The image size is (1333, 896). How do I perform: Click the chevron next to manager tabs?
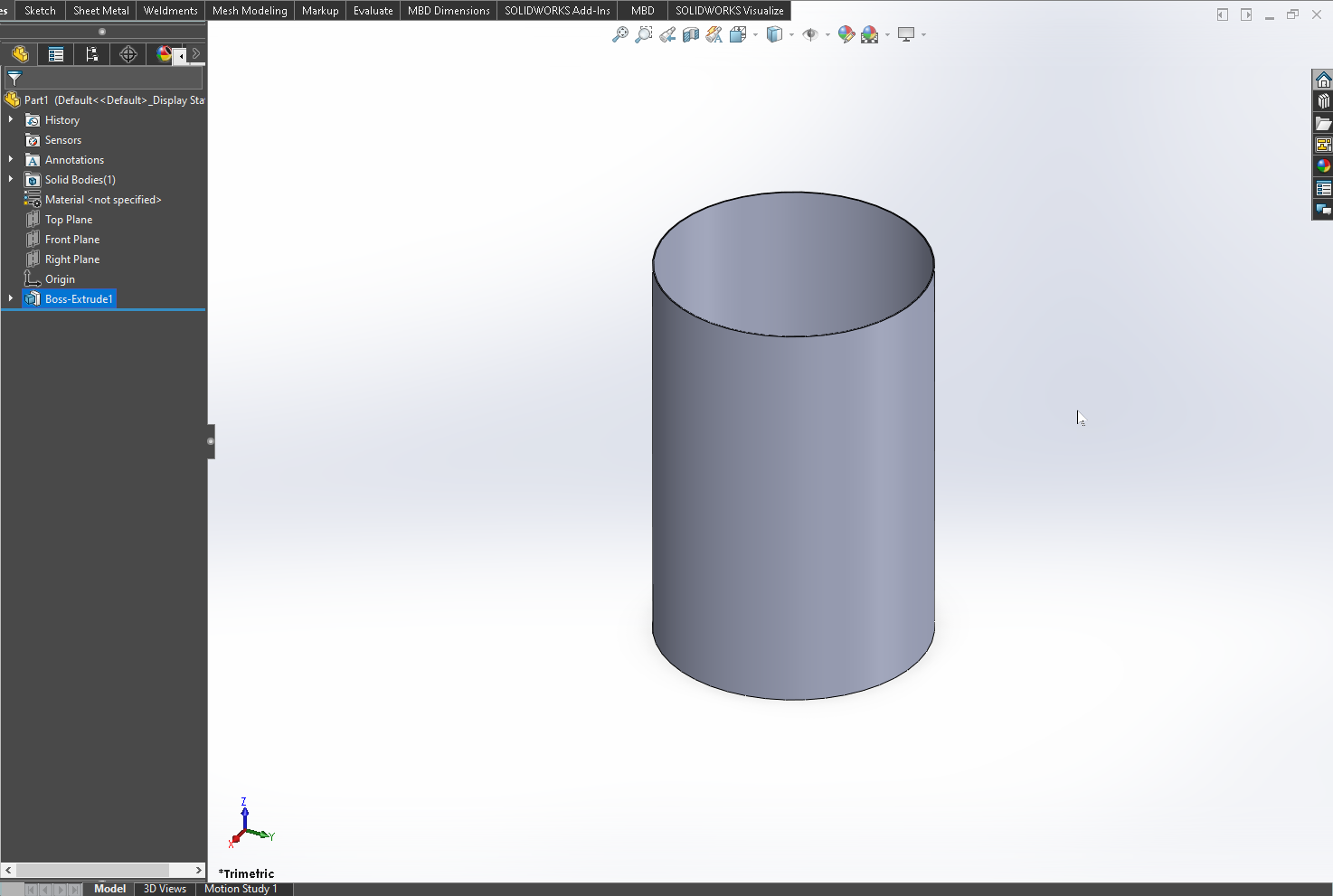coord(196,54)
